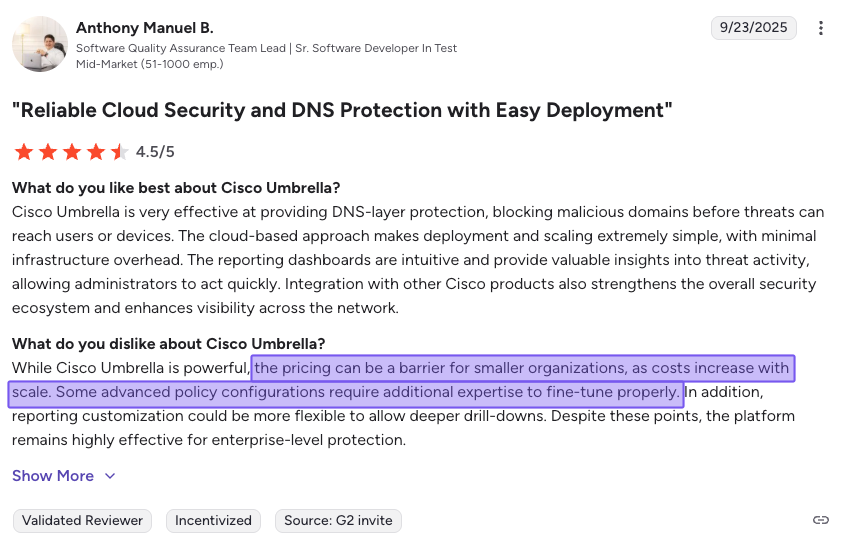Click the Software Quality Assurance Team Lead job title

(x=266, y=48)
